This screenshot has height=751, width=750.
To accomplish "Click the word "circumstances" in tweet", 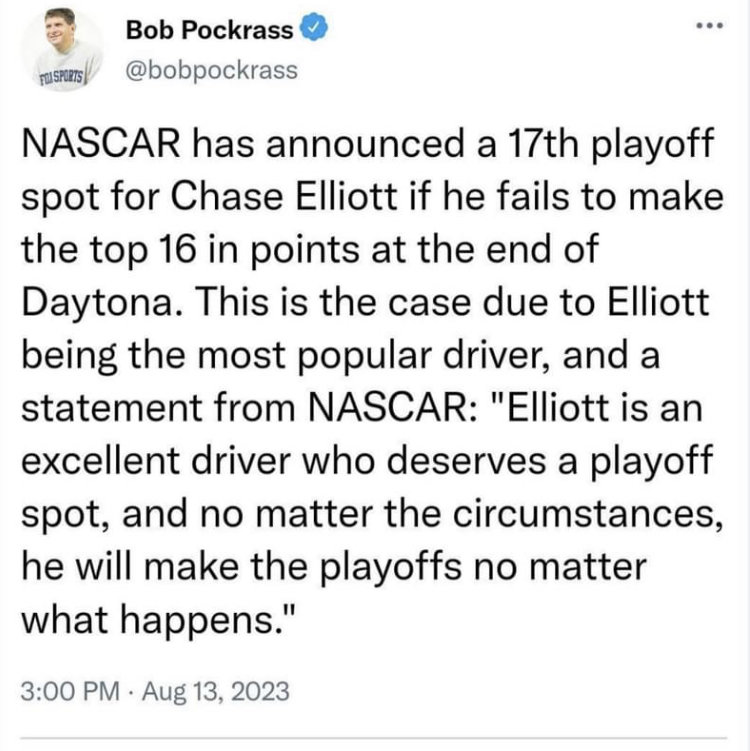I will 588,515.
